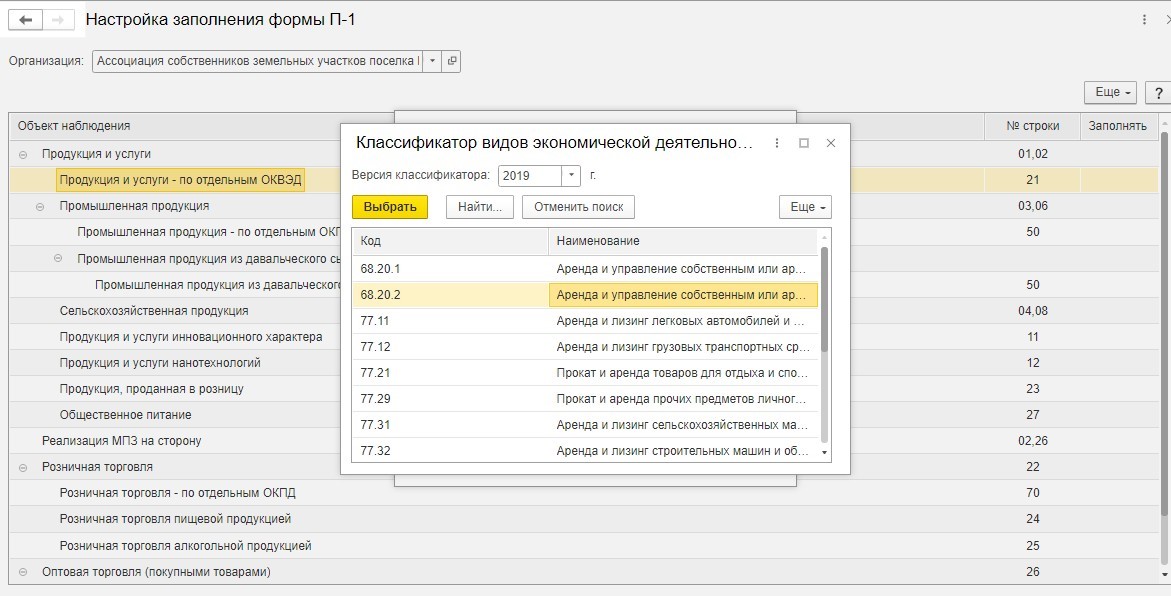Viewport: 1171px width, 596px height.
Task: Select Аренда и лизинг грузовых транспортных name
Action: (683, 347)
